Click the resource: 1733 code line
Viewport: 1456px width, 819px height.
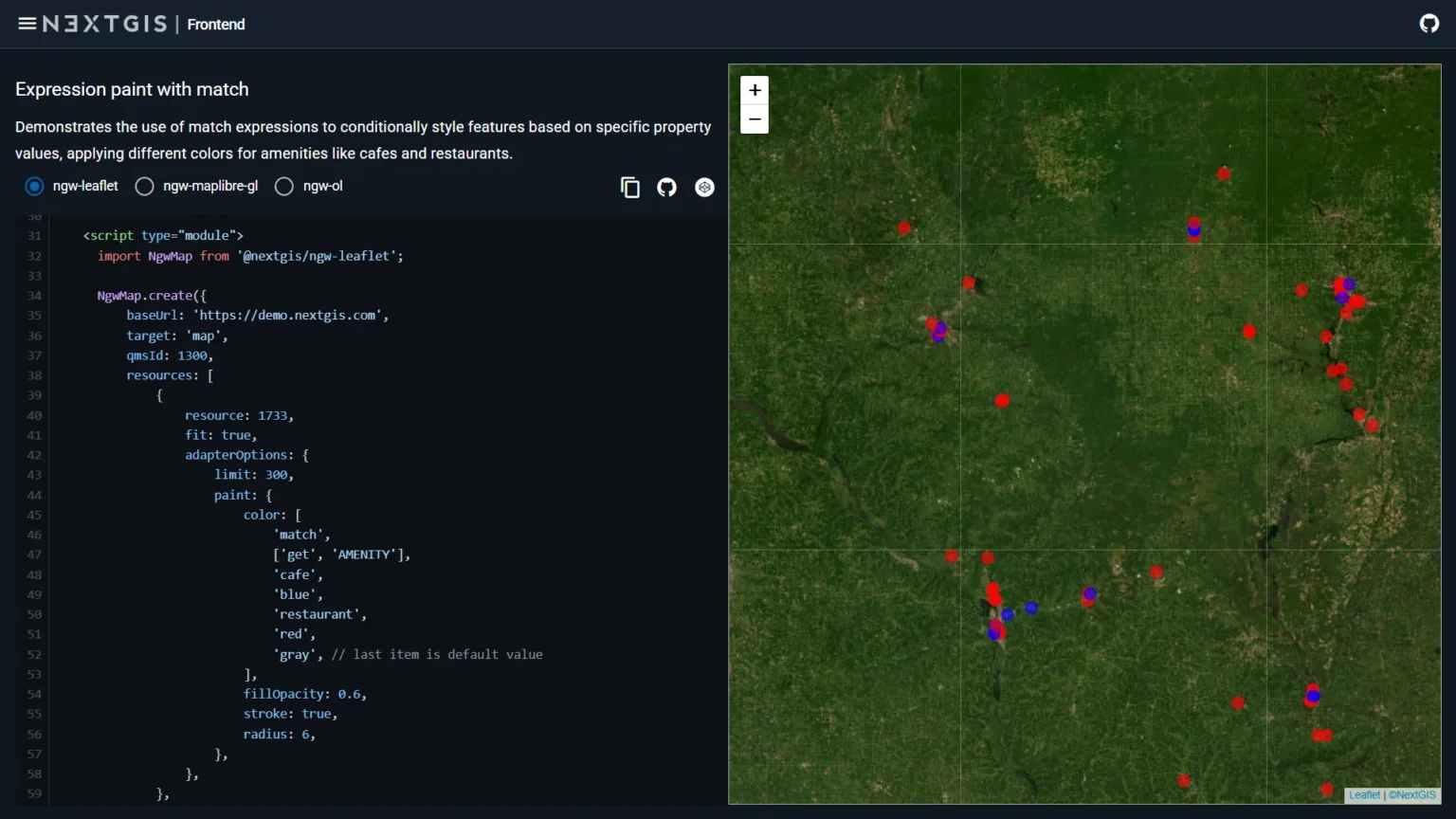click(x=239, y=415)
